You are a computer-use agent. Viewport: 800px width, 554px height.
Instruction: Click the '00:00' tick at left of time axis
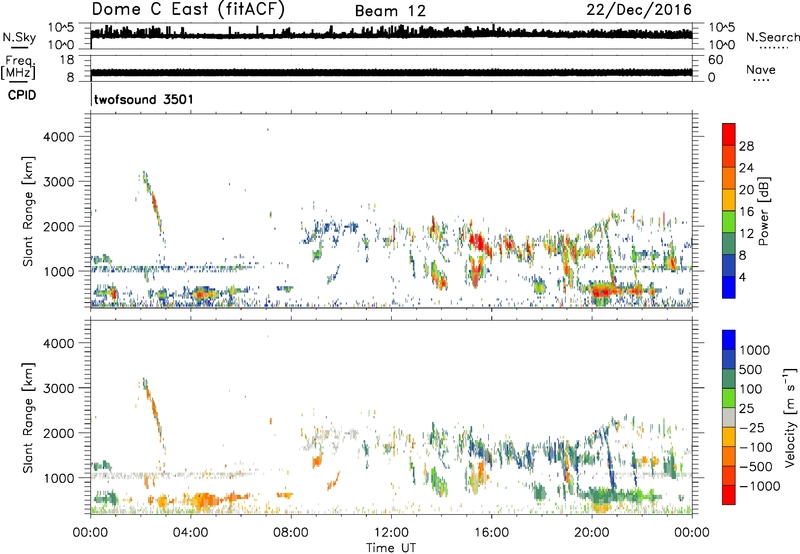click(90, 533)
